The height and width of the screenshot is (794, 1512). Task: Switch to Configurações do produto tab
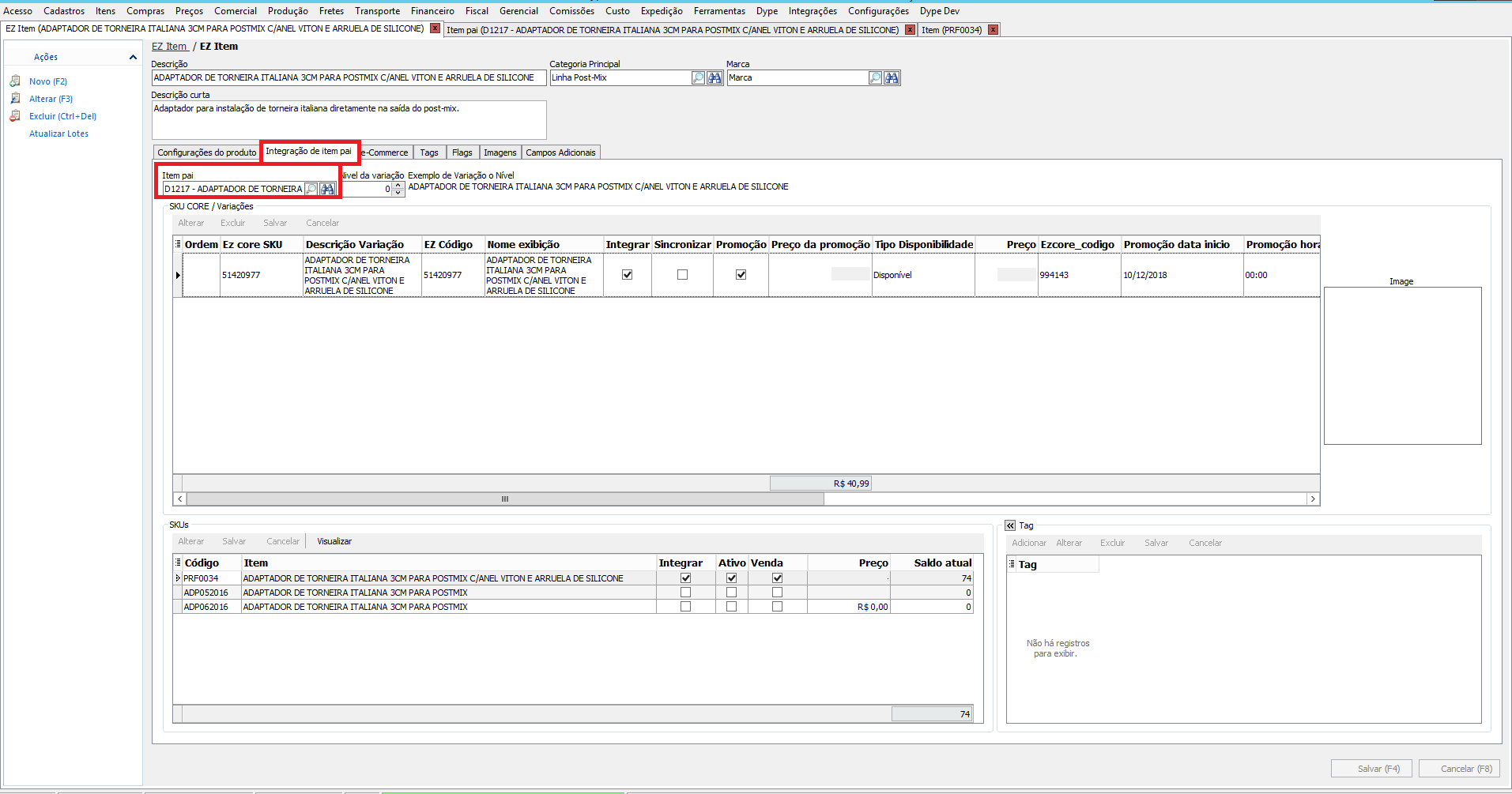[207, 152]
